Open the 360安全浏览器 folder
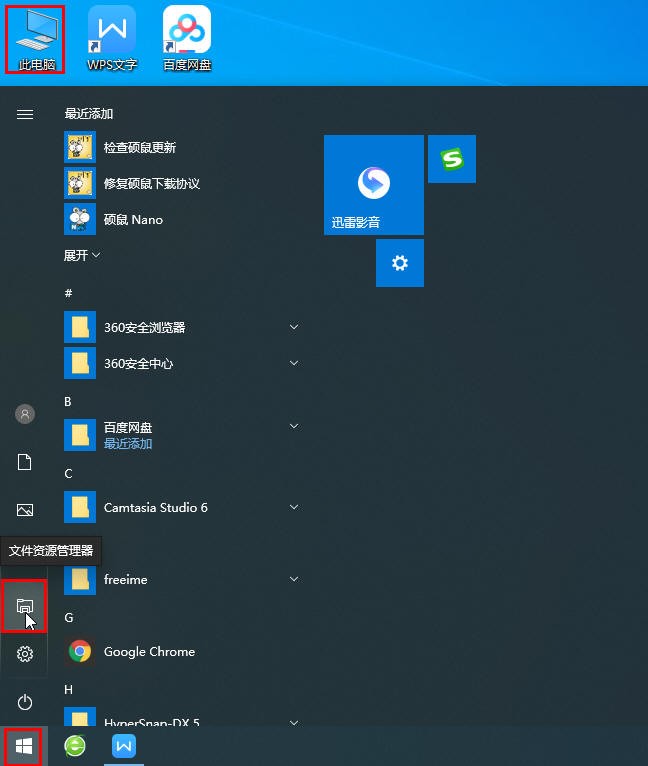The width and height of the screenshot is (648, 766). click(x=182, y=327)
